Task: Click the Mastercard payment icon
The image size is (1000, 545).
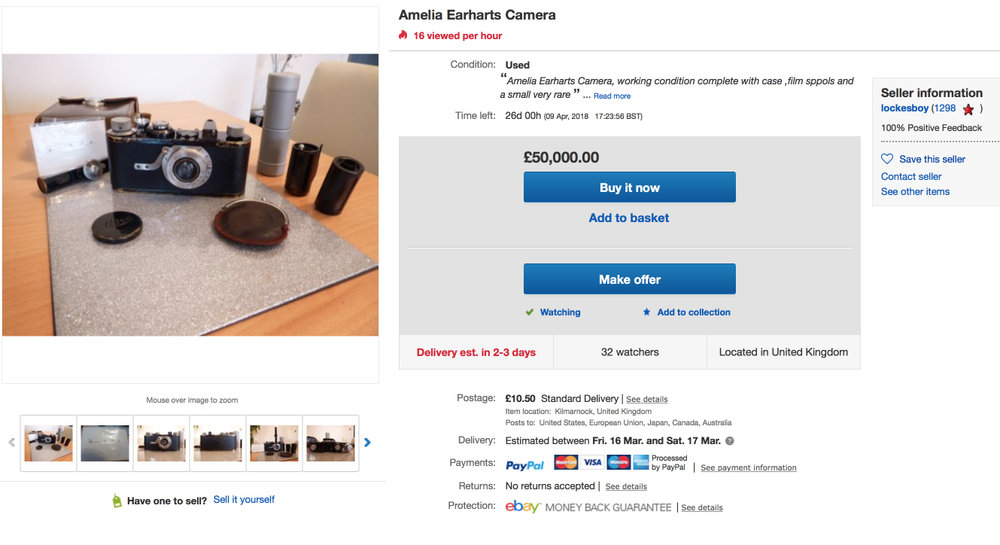Action: [x=565, y=463]
